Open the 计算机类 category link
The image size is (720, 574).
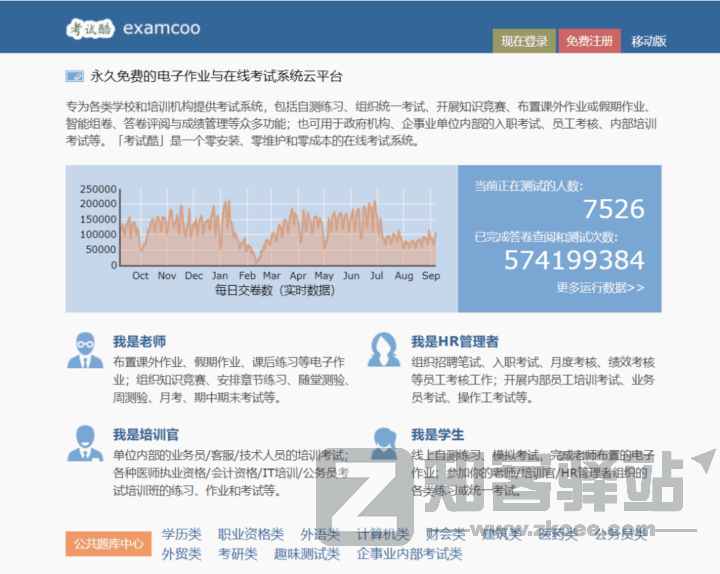[383, 535]
